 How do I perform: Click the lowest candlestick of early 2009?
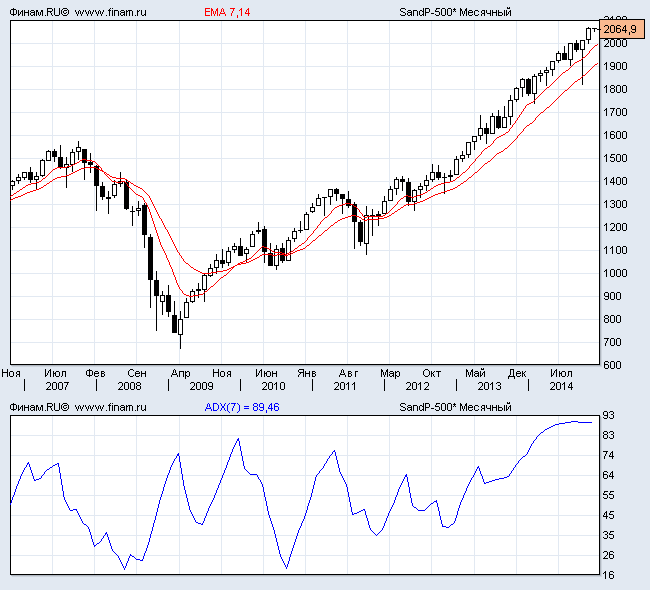pos(180,332)
